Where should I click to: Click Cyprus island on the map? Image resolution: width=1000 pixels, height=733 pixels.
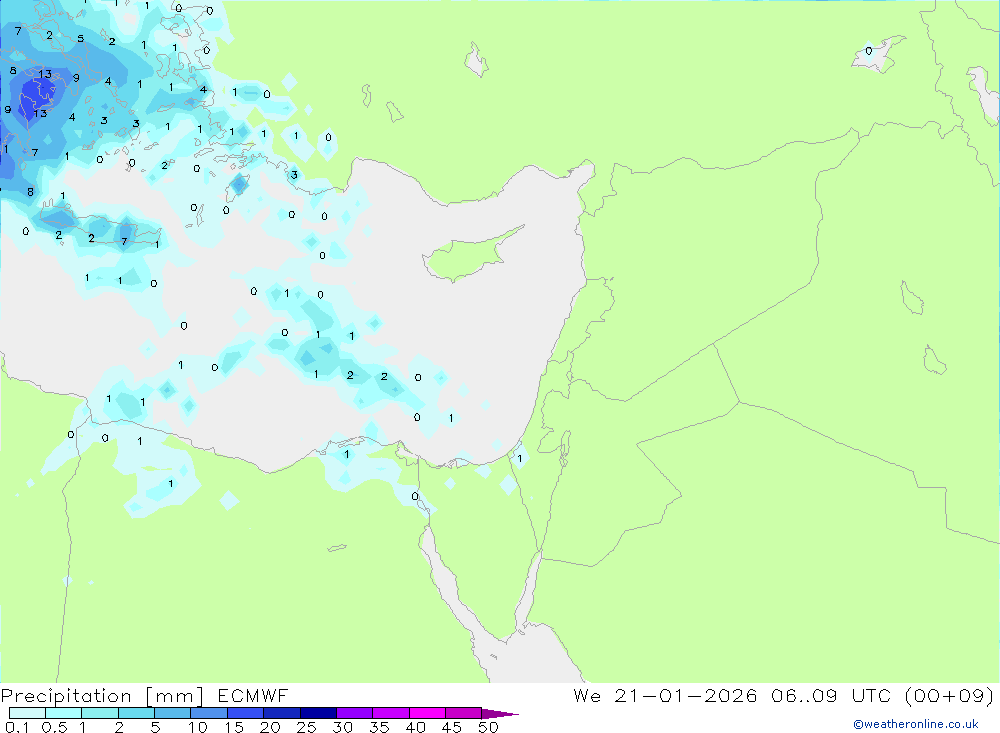point(466,255)
